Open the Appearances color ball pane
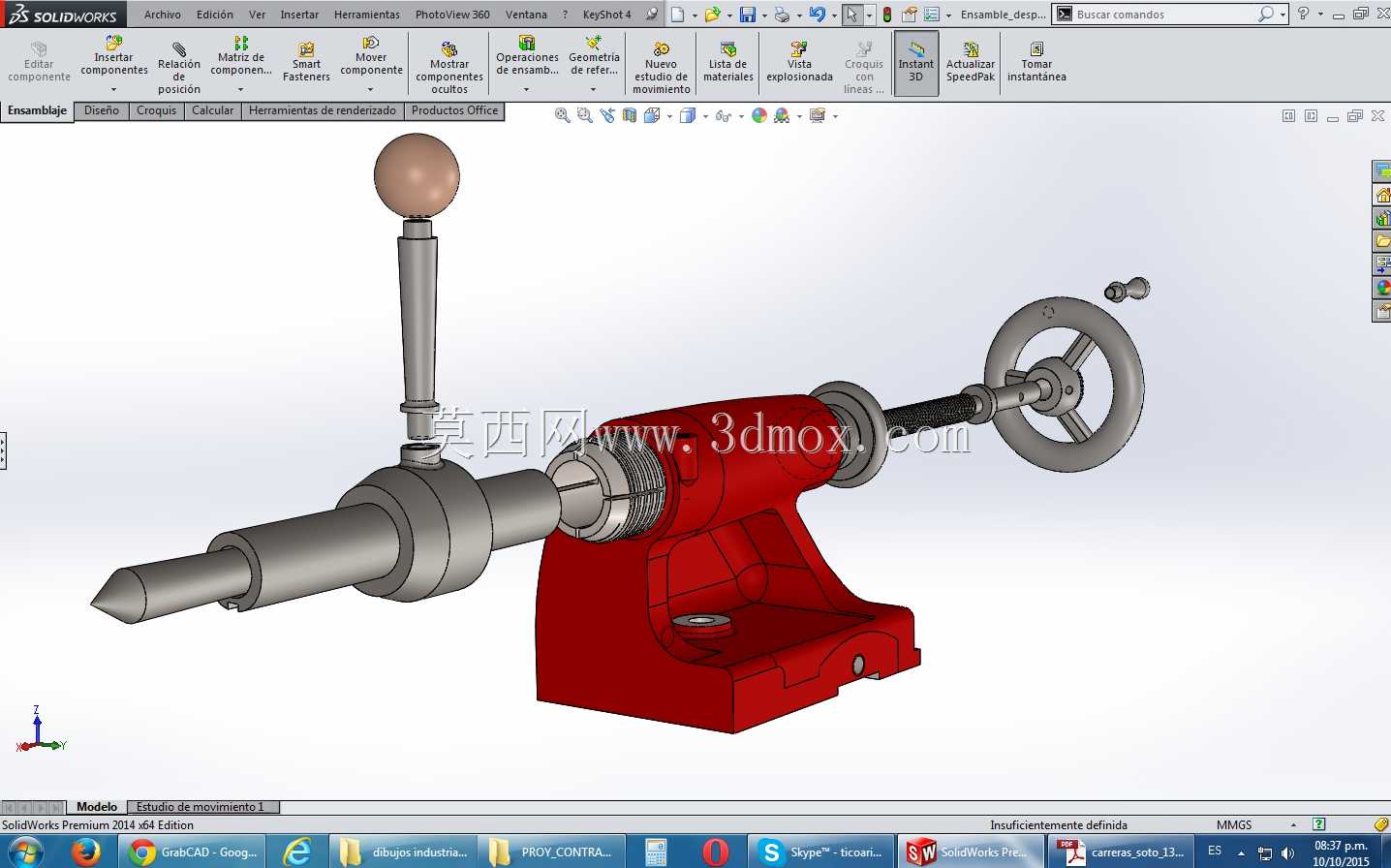Viewport: 1391px width, 868px height. click(x=1382, y=288)
